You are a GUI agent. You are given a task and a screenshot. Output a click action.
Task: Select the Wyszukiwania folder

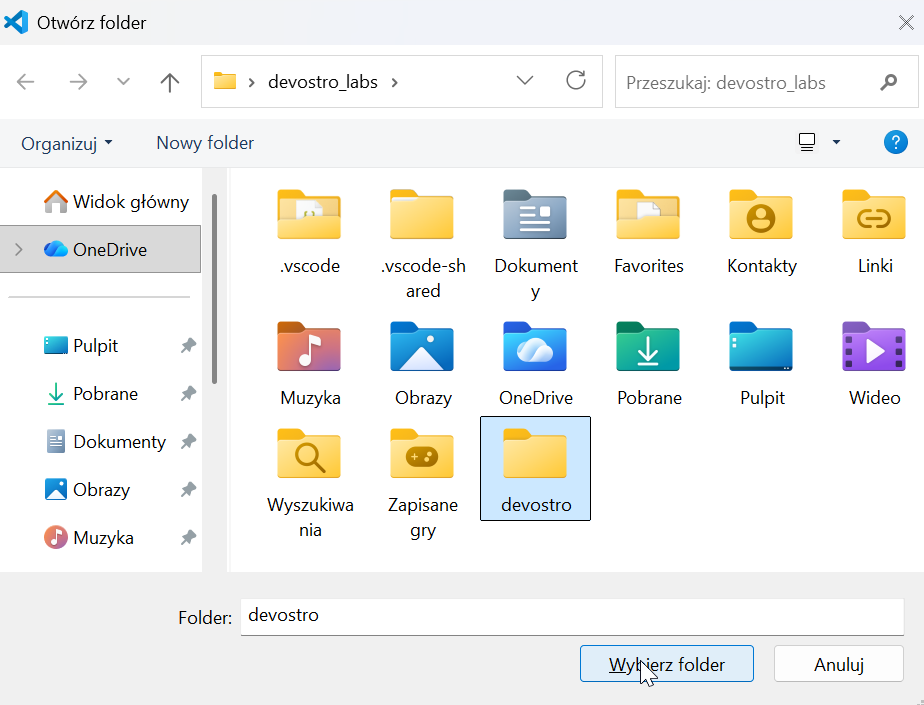(309, 482)
